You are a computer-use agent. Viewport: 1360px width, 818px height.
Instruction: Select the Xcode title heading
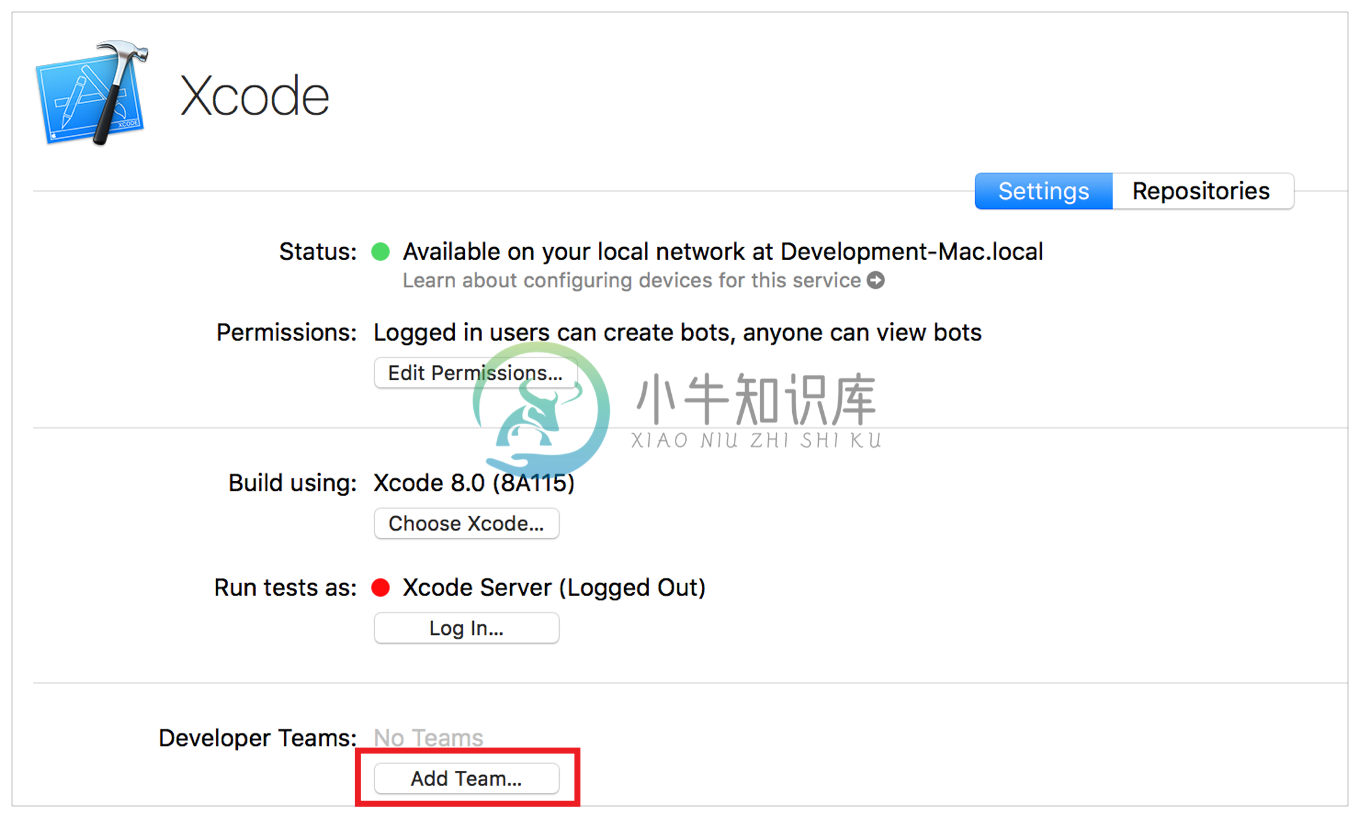point(255,96)
